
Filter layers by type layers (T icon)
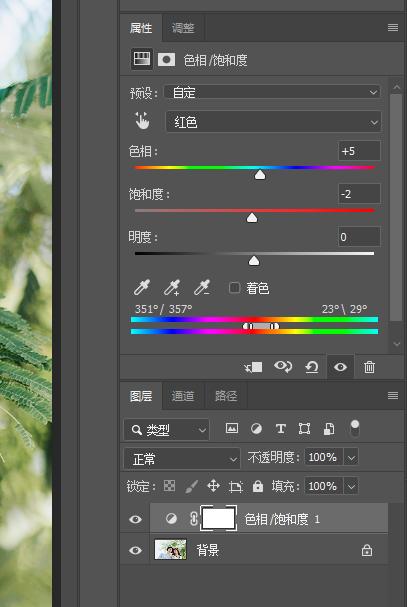tap(280, 429)
